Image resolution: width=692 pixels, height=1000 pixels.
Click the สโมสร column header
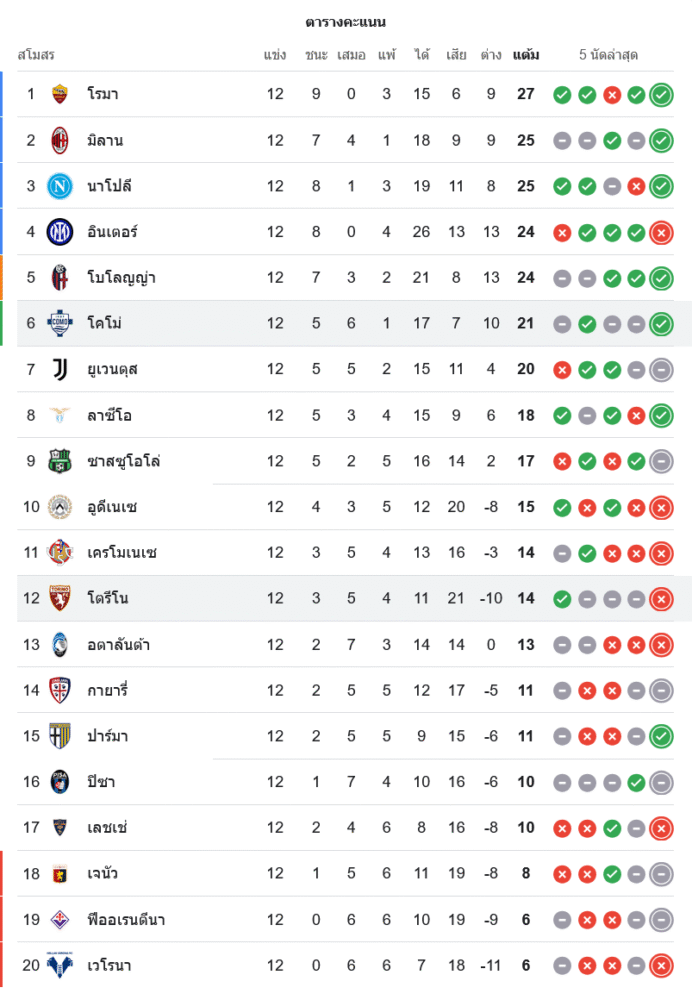pos(36,55)
